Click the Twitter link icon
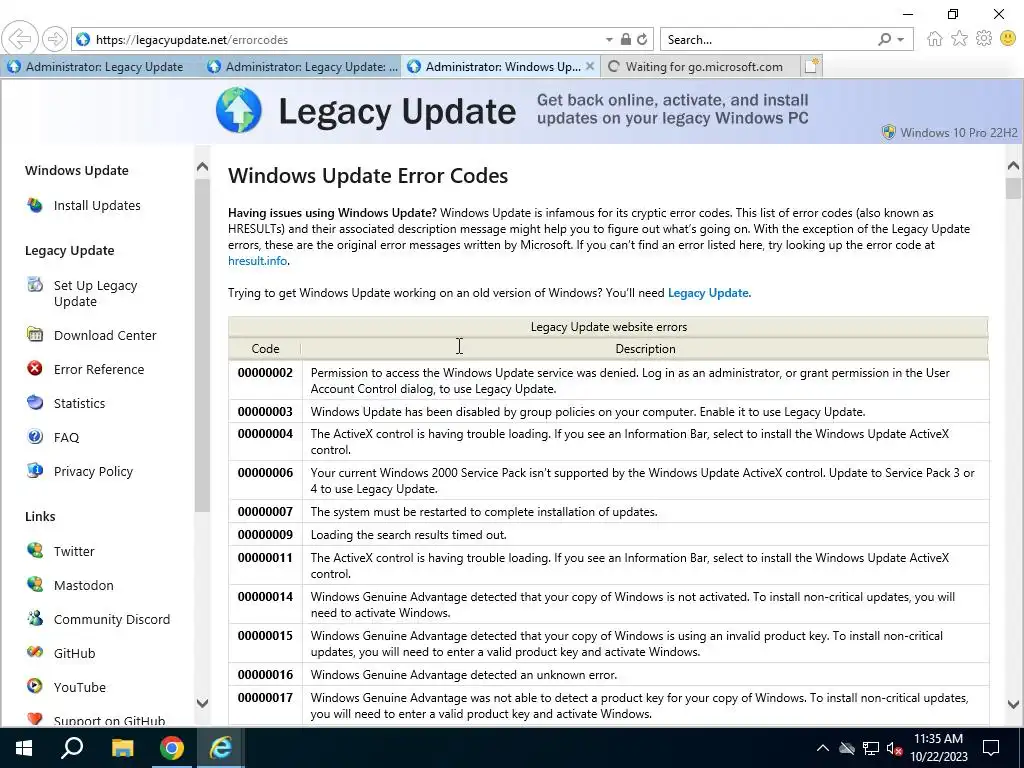 pyautogui.click(x=35, y=550)
